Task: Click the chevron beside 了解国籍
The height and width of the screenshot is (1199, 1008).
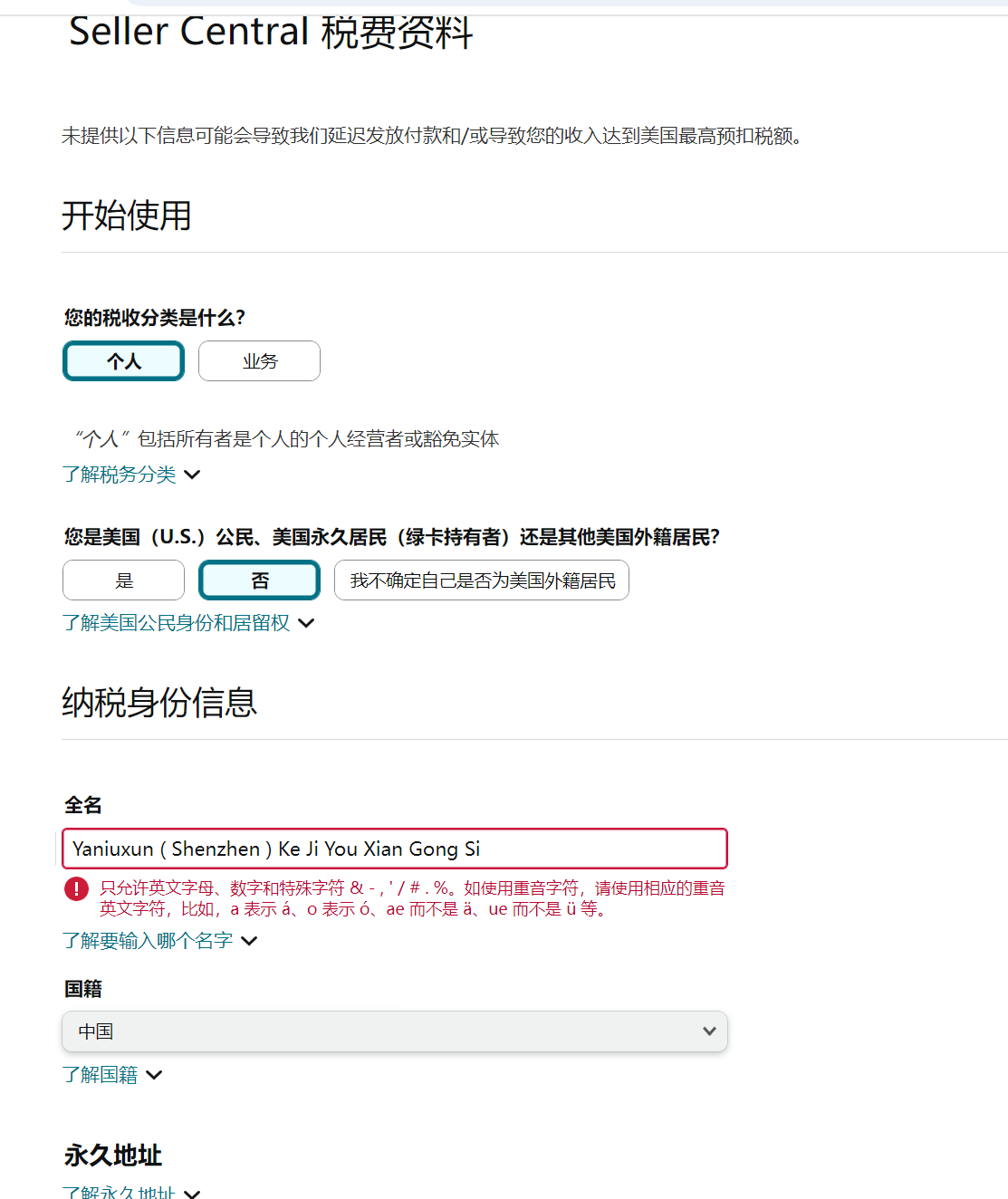Action: (155, 1075)
